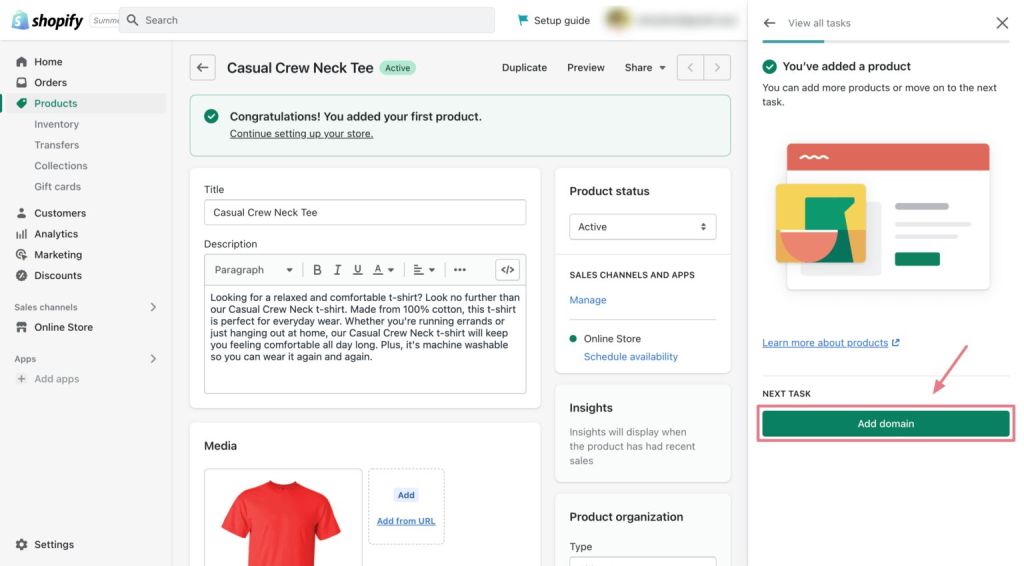Image resolution: width=1024 pixels, height=566 pixels.
Task: Go to previous product arrow
Action: click(691, 68)
